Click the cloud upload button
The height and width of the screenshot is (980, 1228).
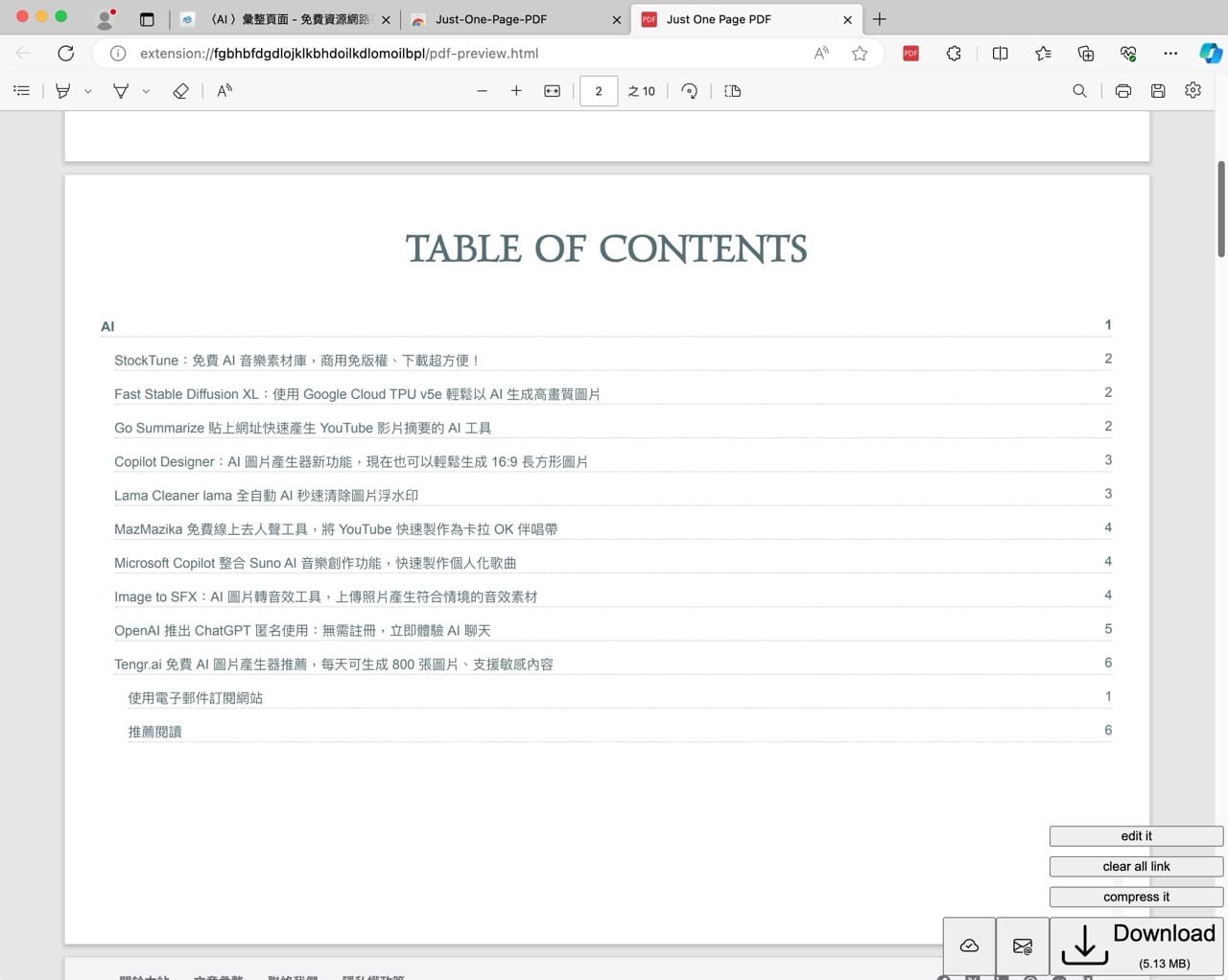(x=969, y=945)
